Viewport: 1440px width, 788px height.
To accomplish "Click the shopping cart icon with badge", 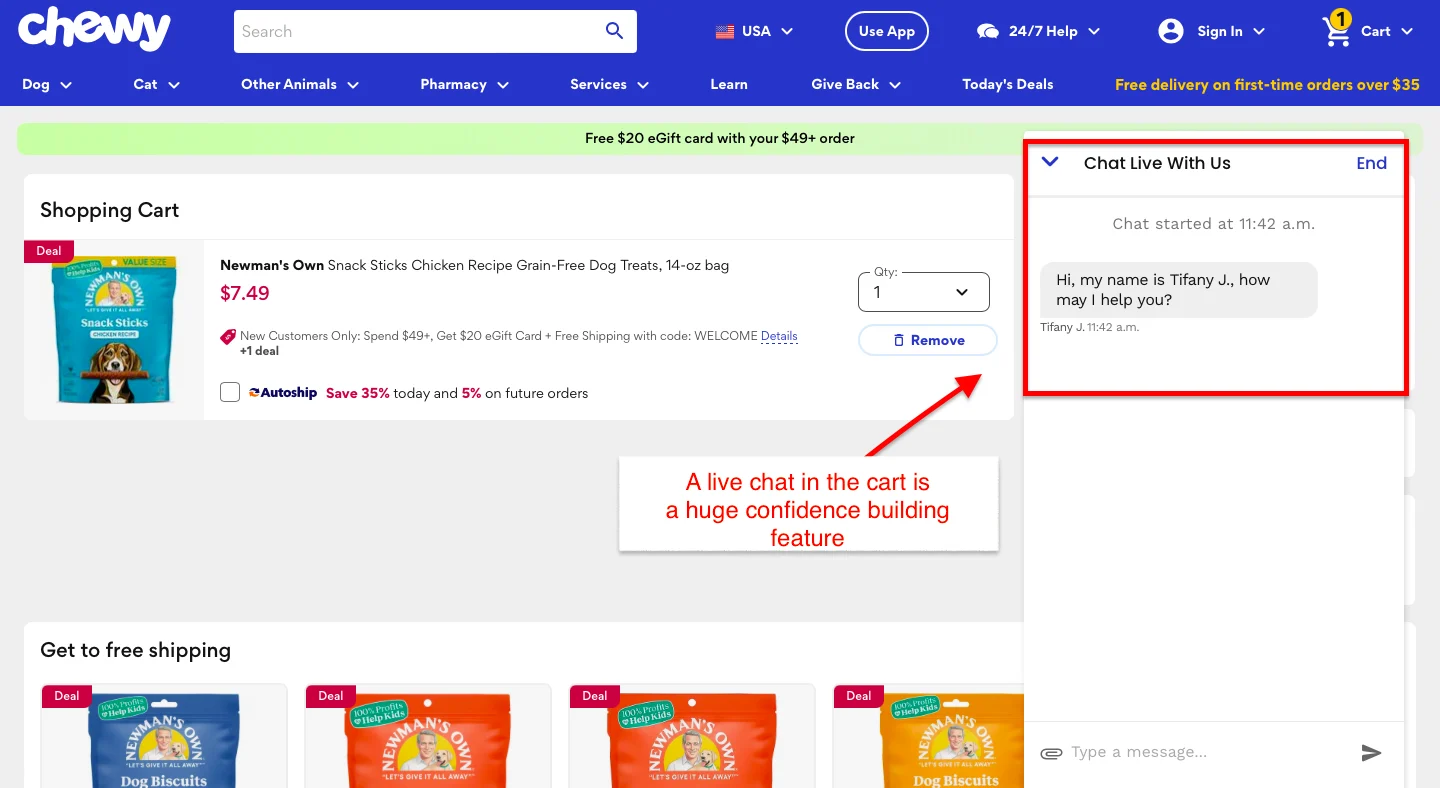I will coord(1337,29).
